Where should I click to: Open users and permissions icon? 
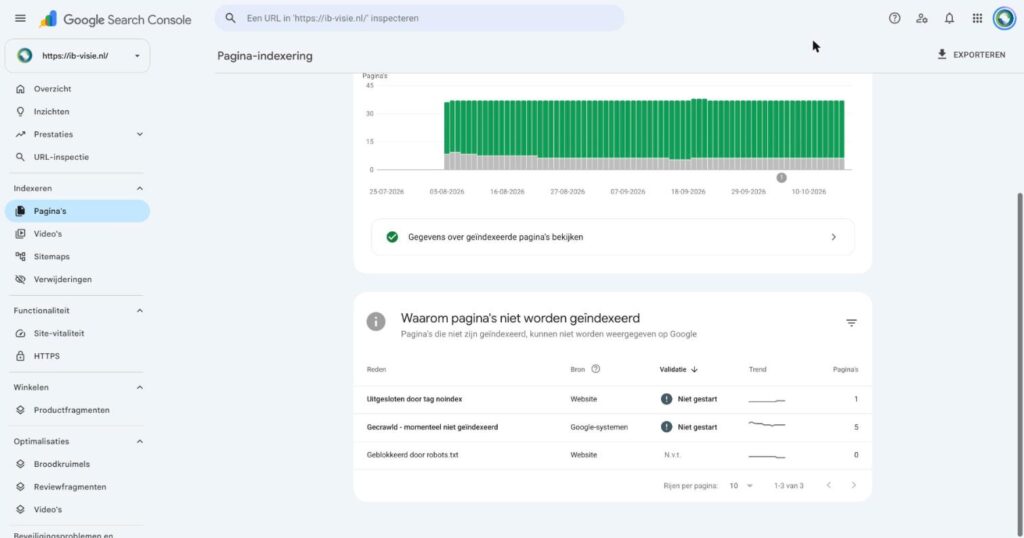point(921,18)
